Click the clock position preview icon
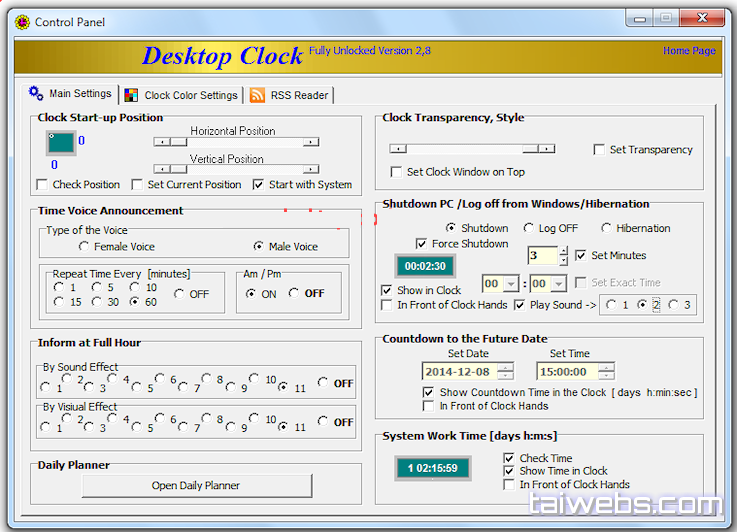The height and width of the screenshot is (532, 737). point(61,143)
